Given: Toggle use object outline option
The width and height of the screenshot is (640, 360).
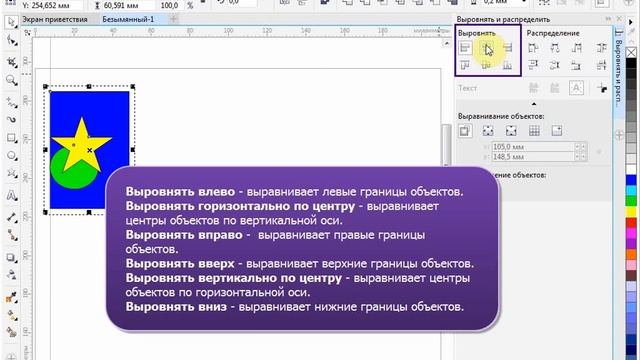Looking at the screenshot, I should [x=602, y=88].
